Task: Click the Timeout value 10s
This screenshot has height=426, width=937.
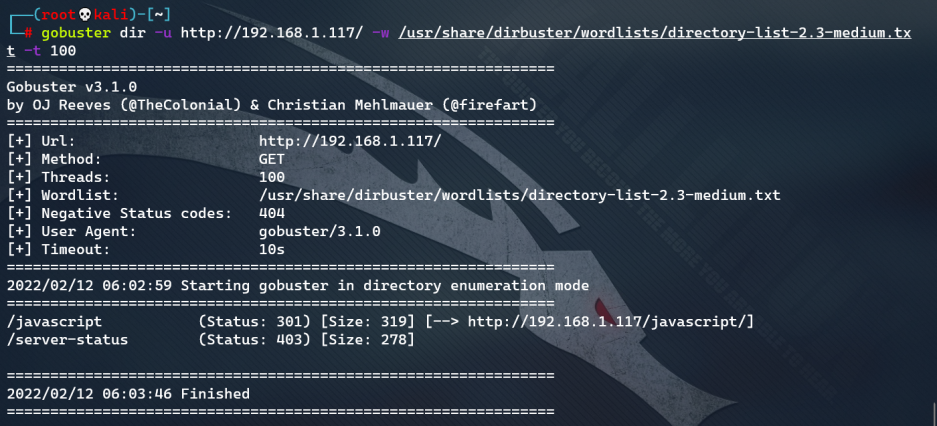Action: coord(272,249)
